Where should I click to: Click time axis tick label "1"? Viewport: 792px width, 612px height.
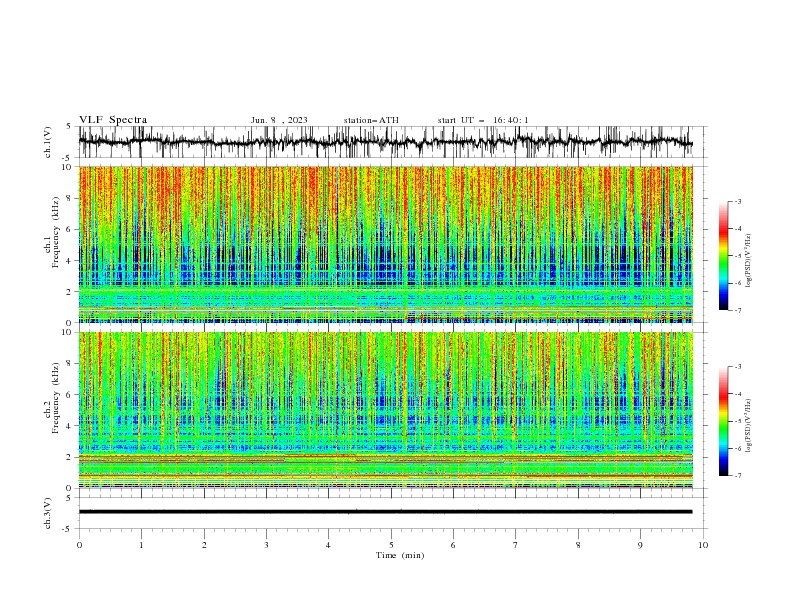[x=141, y=545]
